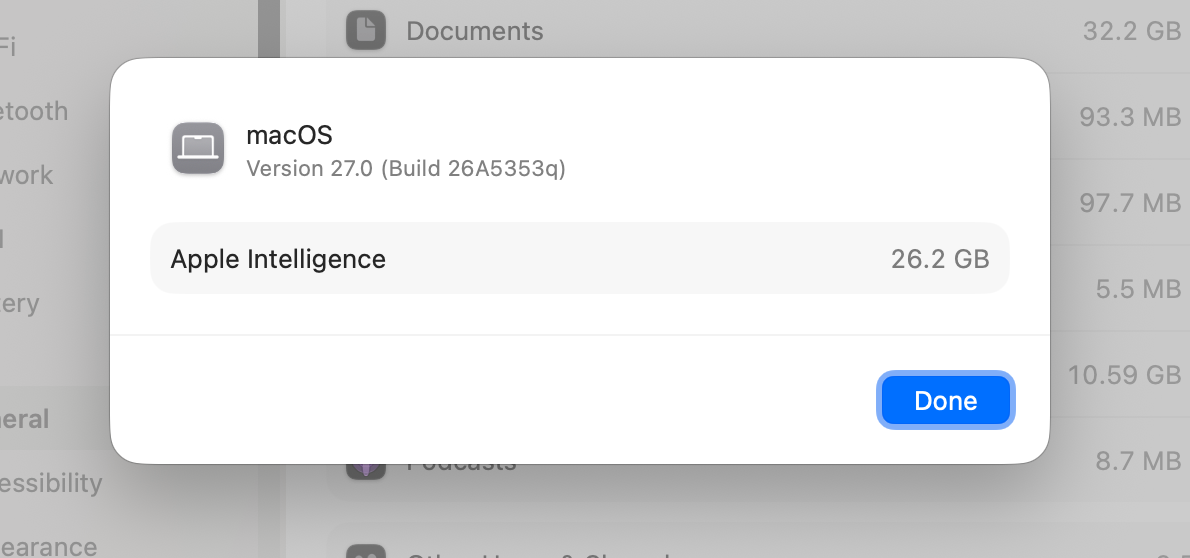This screenshot has height=558, width=1190.
Task: Open Bluetooth settings in sidebar
Action: tap(34, 111)
